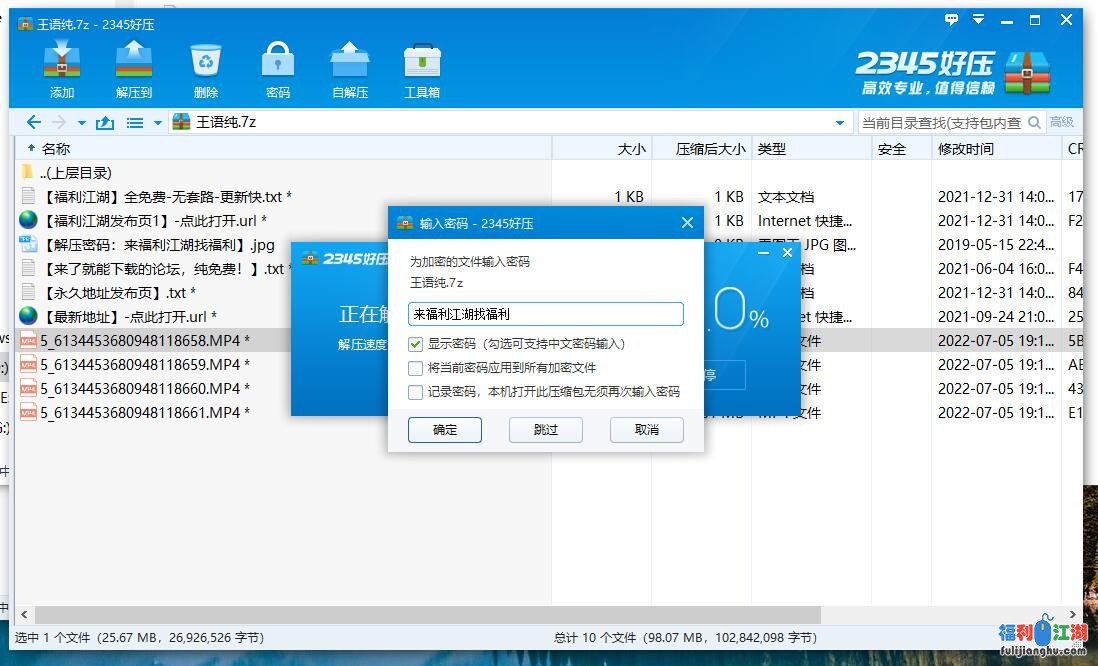The image size is (1098, 666).
Task: Open the feedback bubble icon in title bar
Action: (952, 18)
